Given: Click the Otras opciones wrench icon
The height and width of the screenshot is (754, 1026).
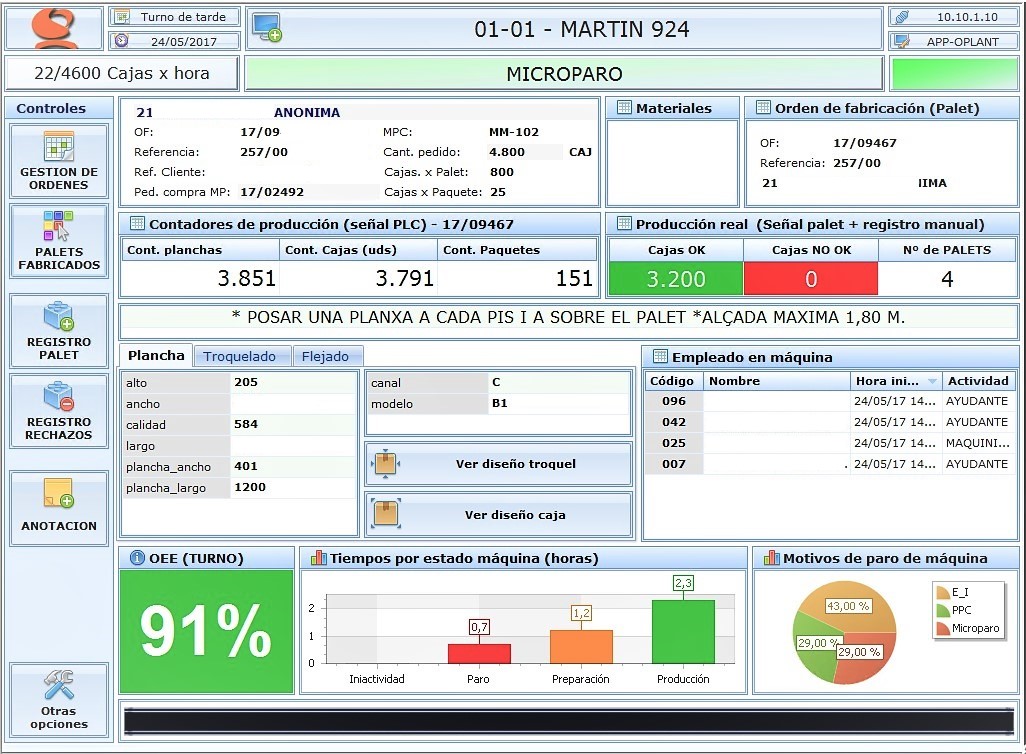Looking at the screenshot, I should click(x=58, y=683).
